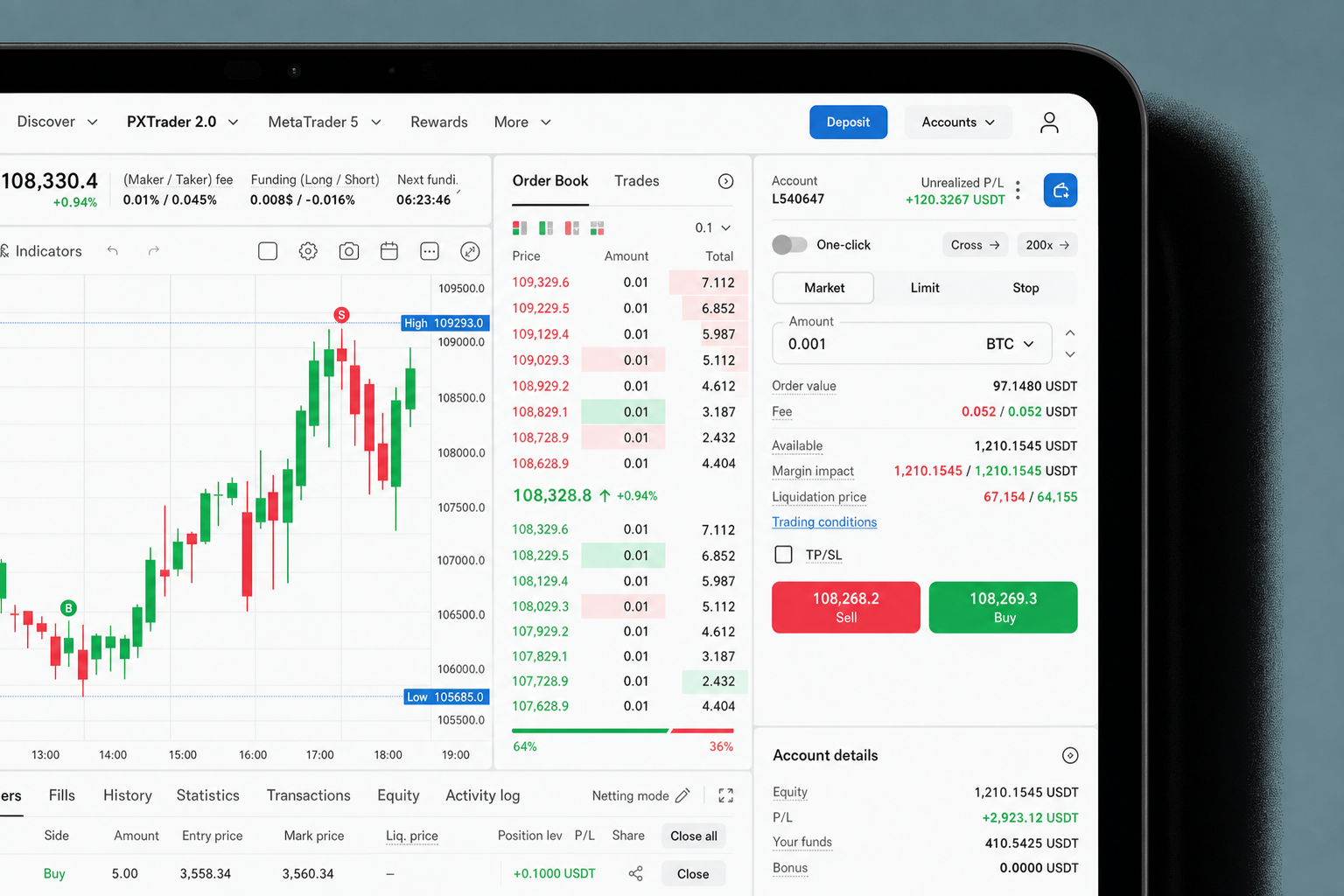Redo the chart action
The height and width of the screenshot is (896, 1344).
[x=154, y=251]
